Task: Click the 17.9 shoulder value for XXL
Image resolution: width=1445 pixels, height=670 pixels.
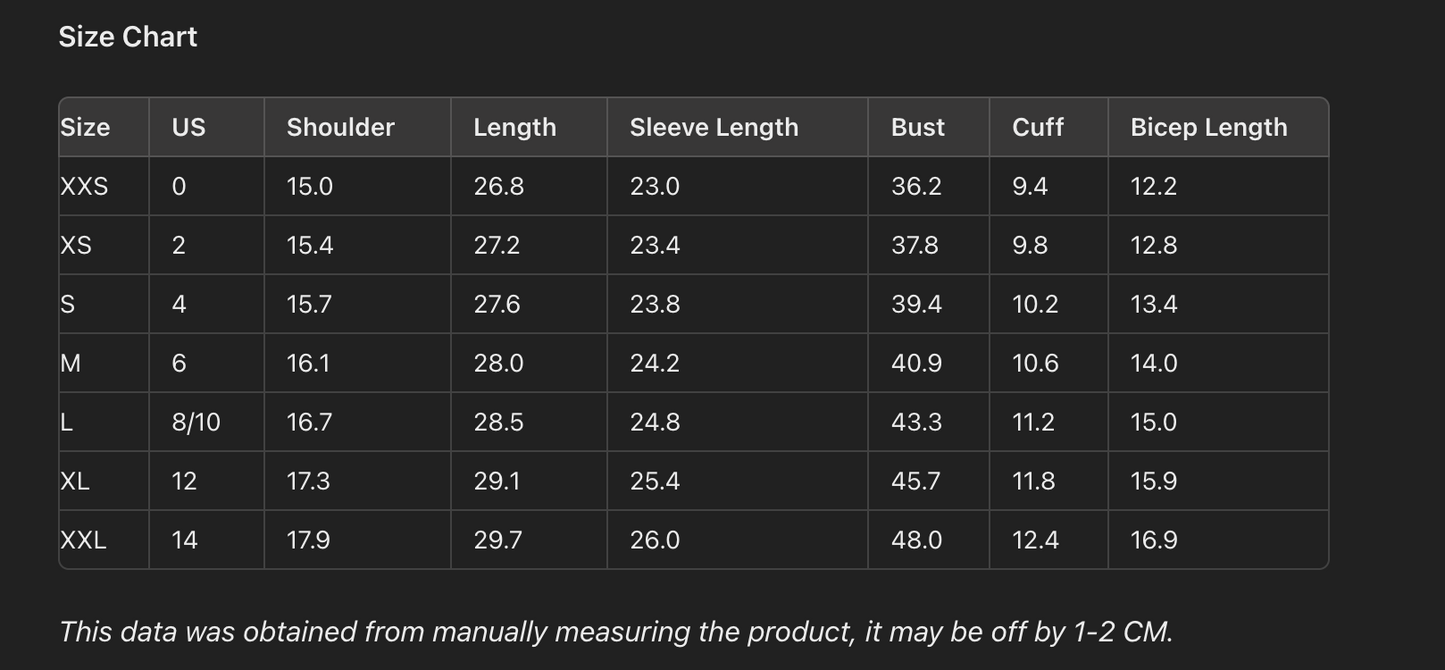Action: pyautogui.click(x=308, y=540)
